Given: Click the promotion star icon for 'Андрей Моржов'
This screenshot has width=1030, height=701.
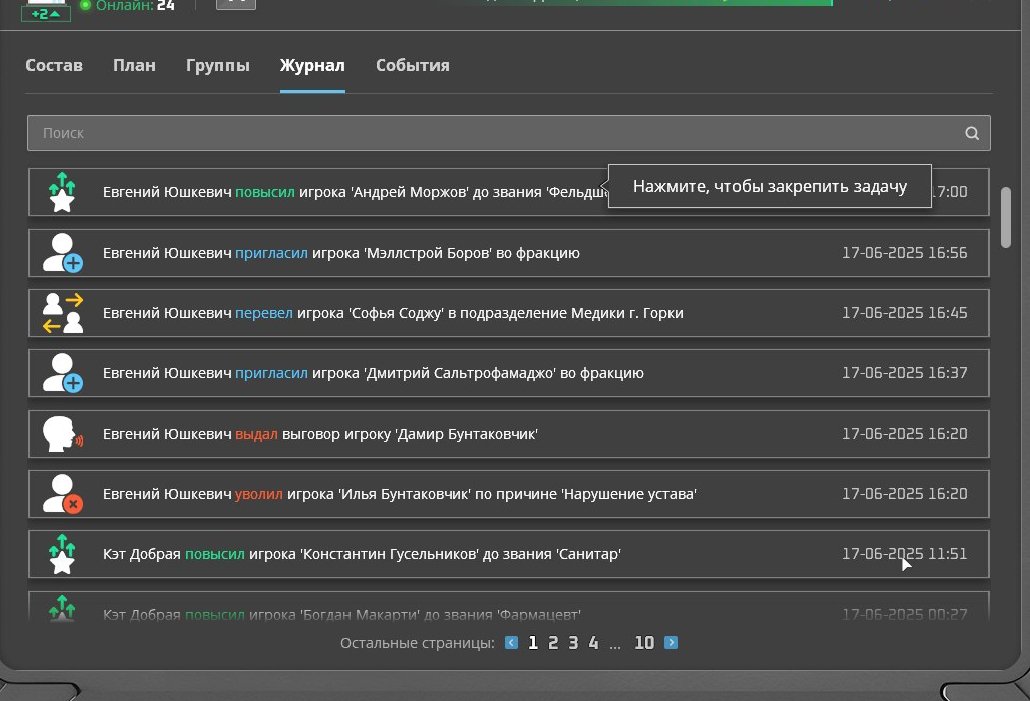Looking at the screenshot, I should tap(62, 192).
